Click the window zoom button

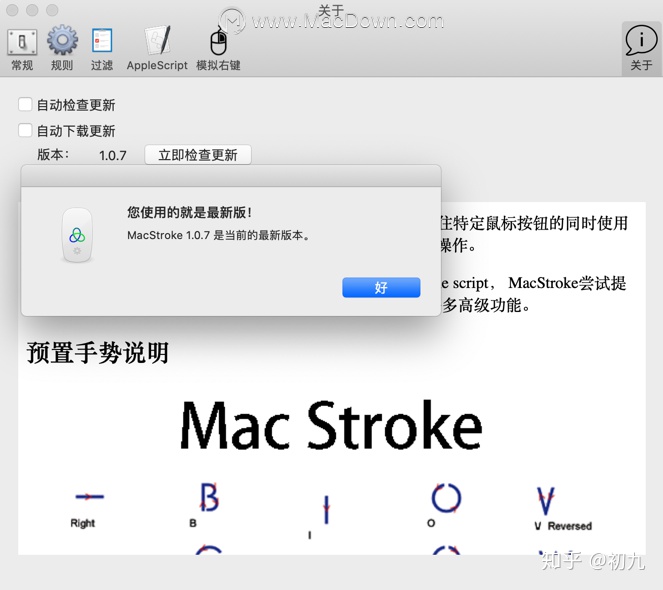[x=52, y=10]
